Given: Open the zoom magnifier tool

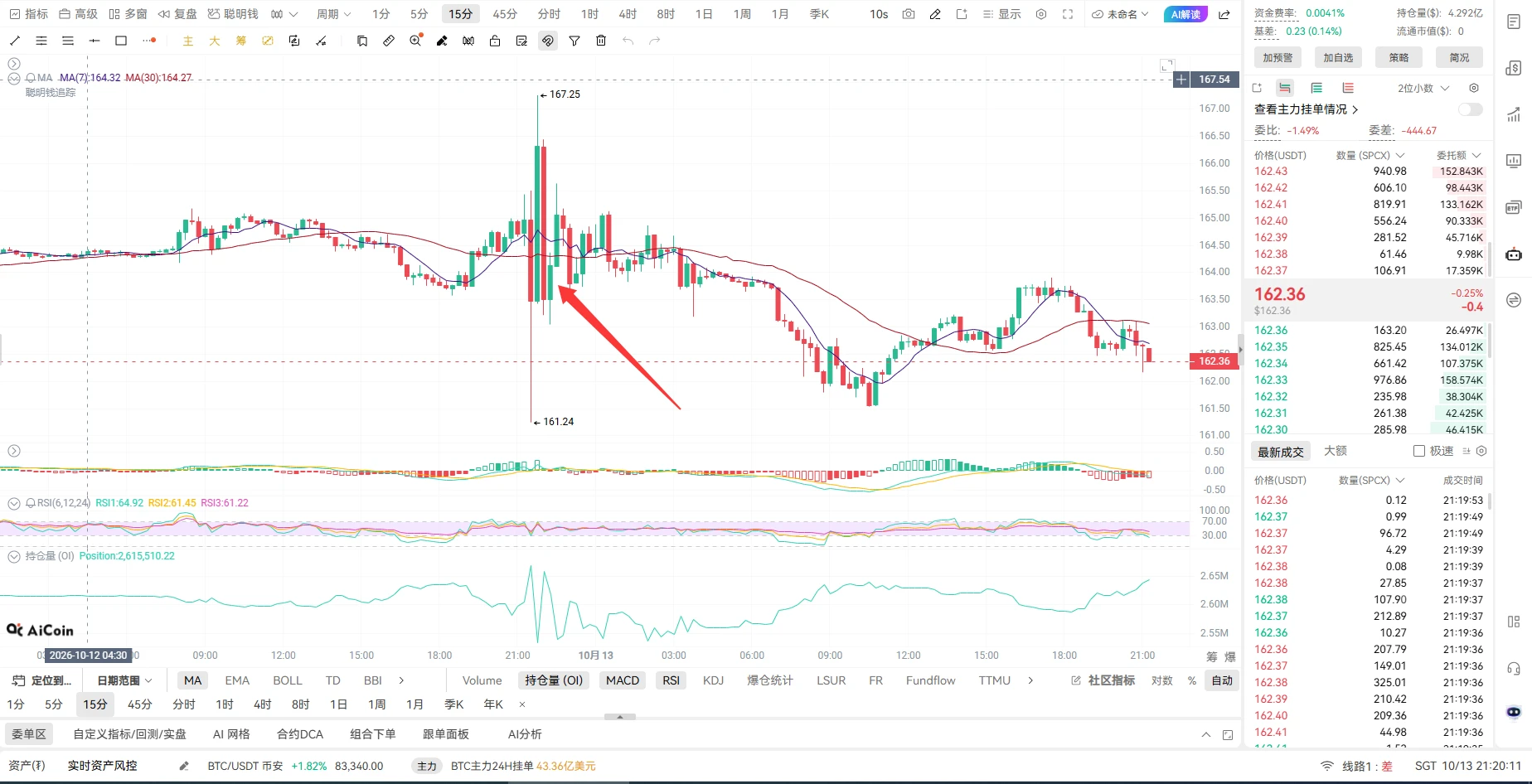Looking at the screenshot, I should pos(415,40).
